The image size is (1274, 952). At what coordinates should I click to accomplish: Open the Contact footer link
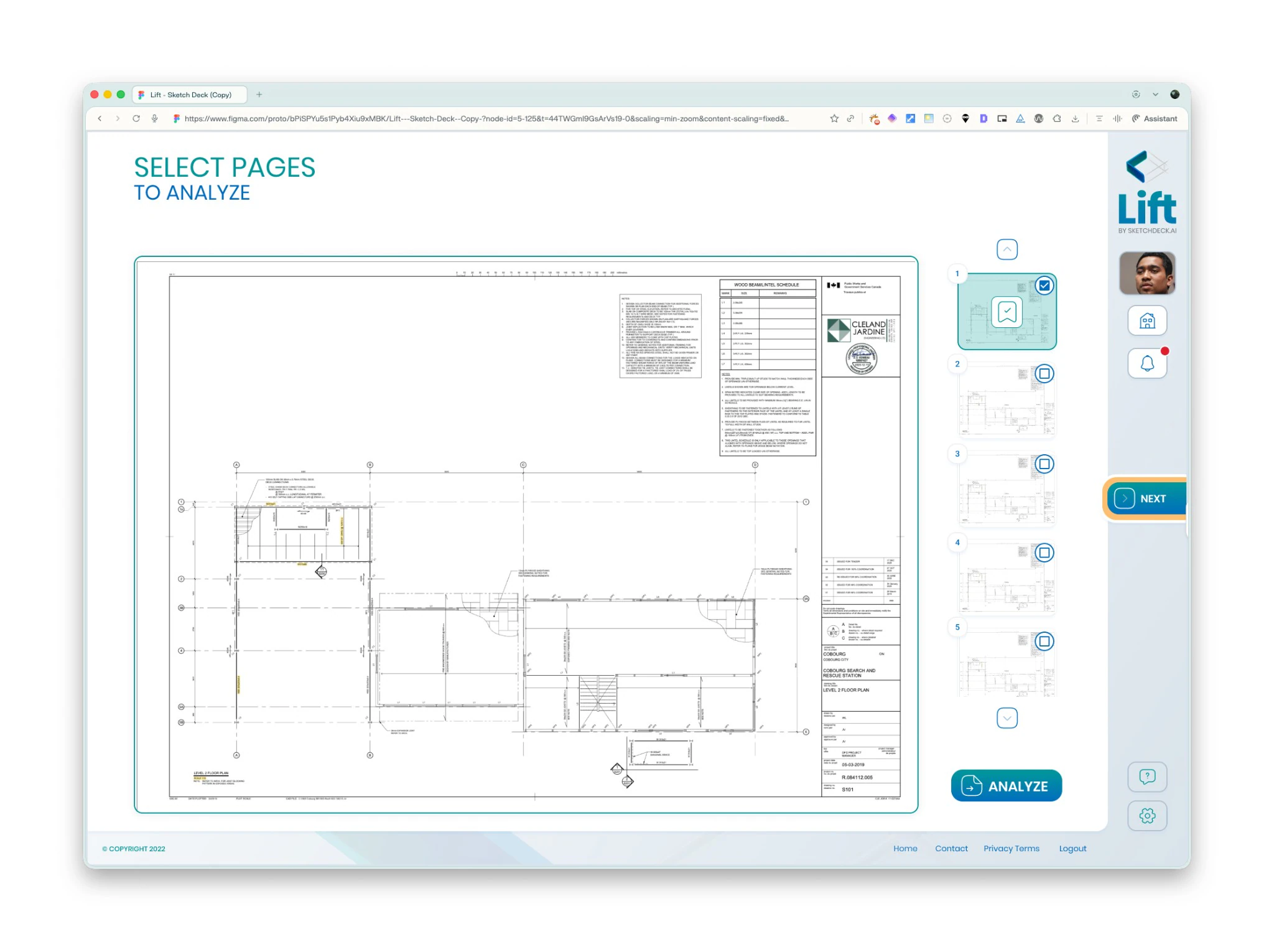point(951,849)
